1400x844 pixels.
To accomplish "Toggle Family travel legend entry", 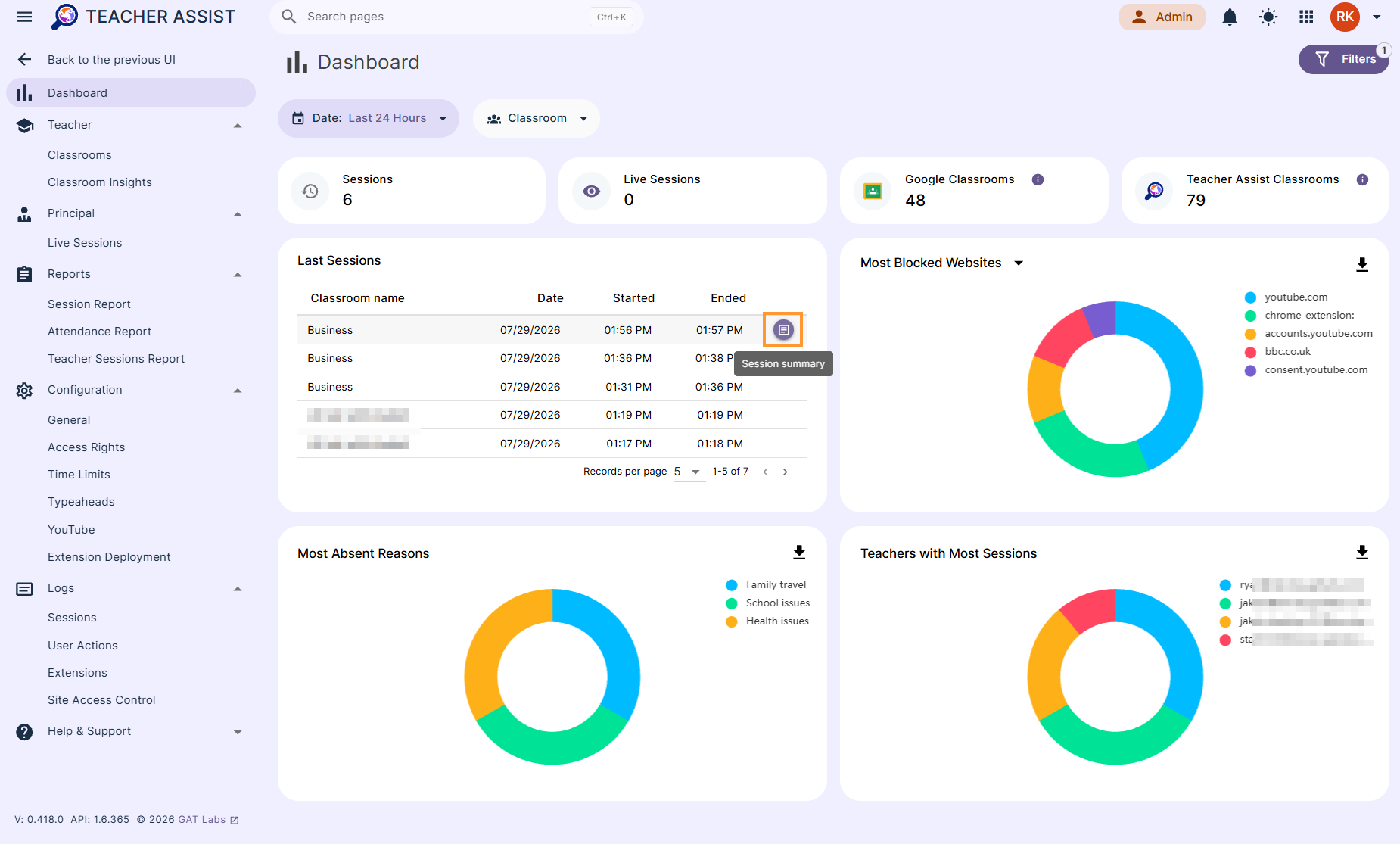I will [x=766, y=585].
